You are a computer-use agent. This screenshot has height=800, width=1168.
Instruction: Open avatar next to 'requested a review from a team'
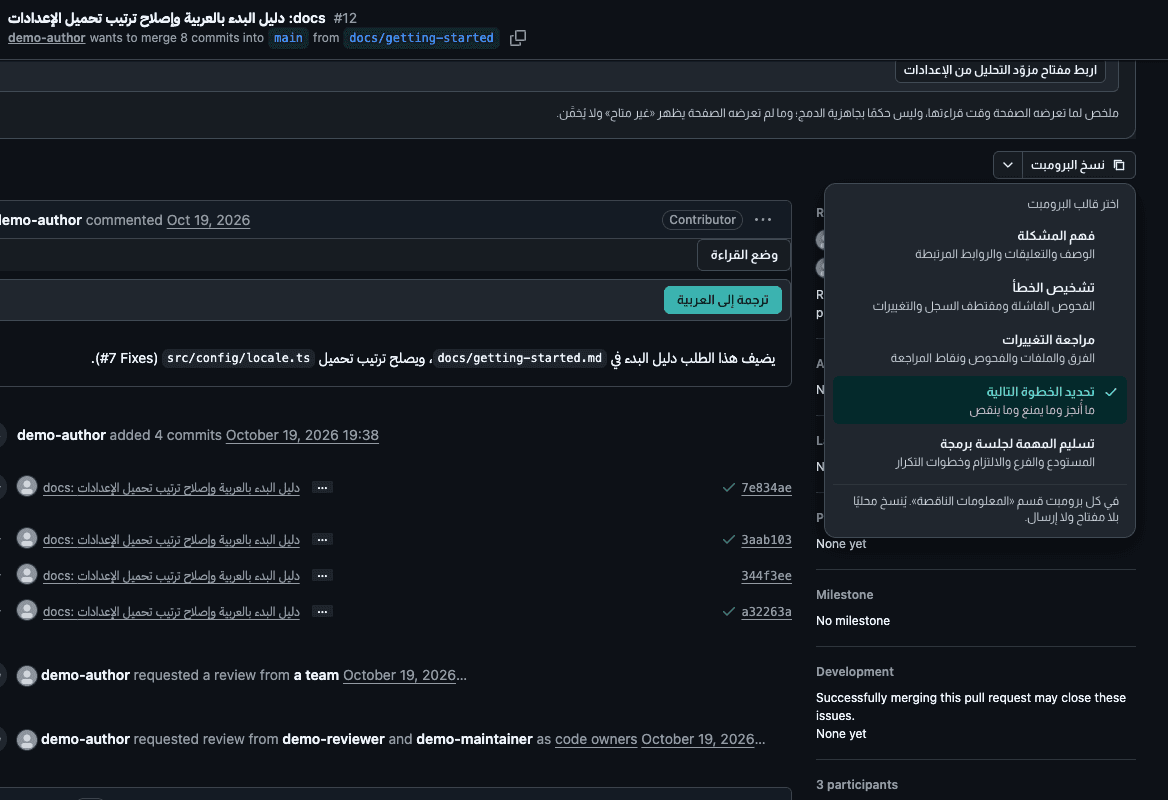click(x=27, y=676)
